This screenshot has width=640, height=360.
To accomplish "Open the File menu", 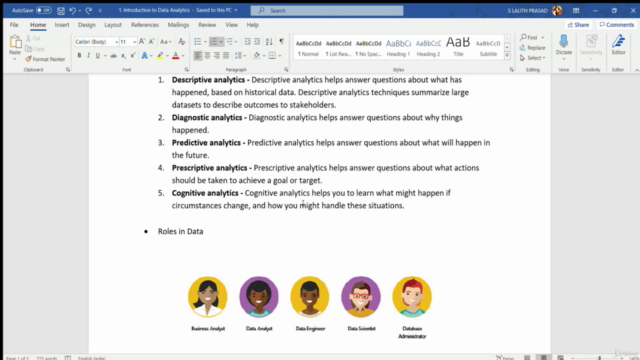I will coord(14,25).
